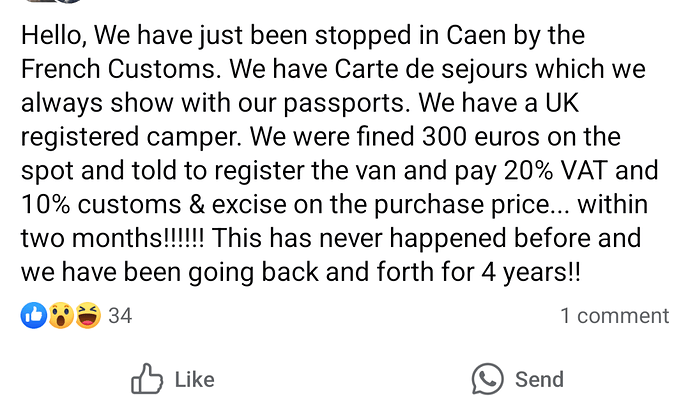Screen dimensions: 690x408
Task: Open the 1 comment link
Action: [x=615, y=316]
